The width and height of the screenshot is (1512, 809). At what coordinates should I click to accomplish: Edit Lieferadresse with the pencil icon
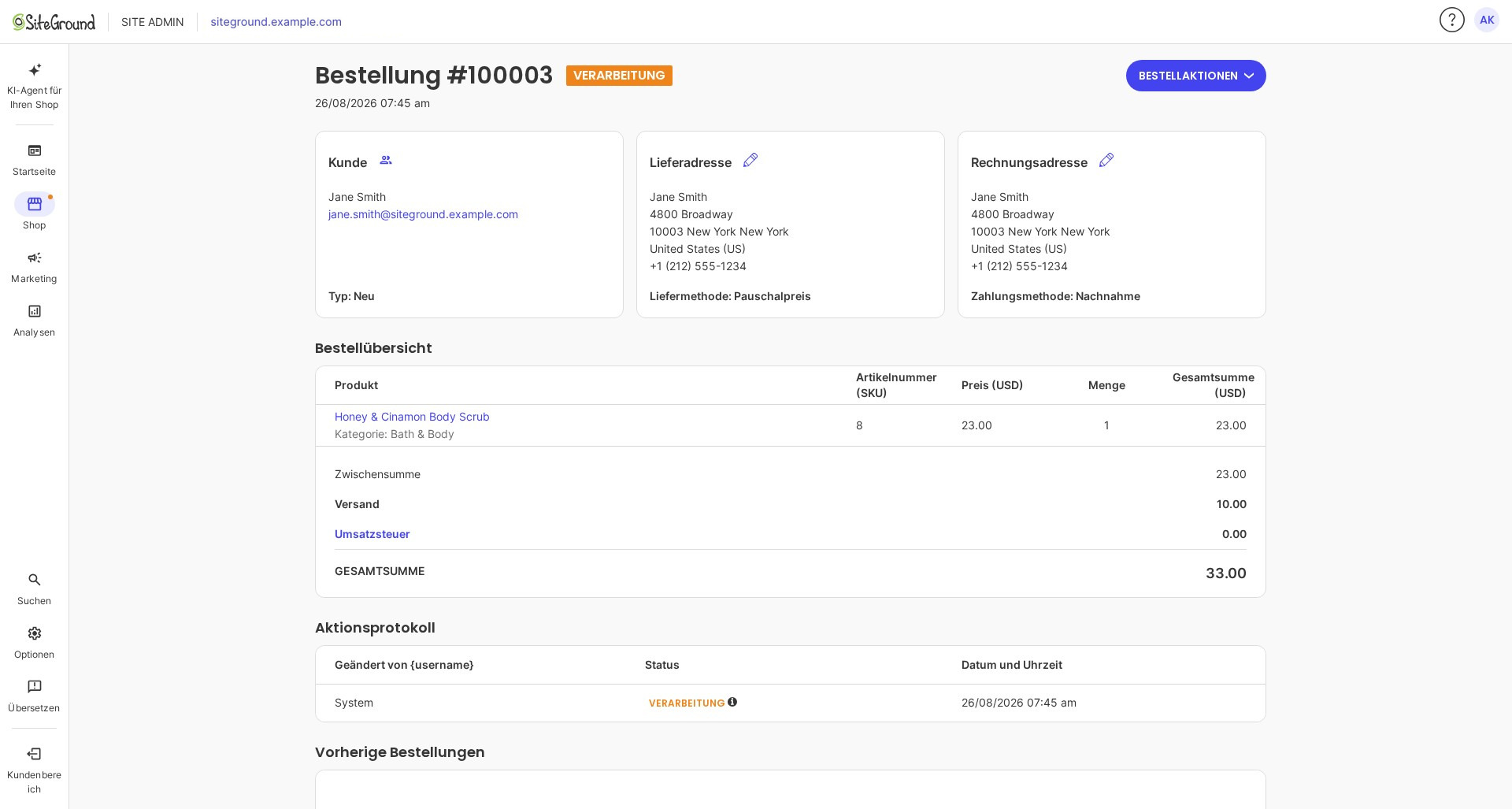tap(750, 160)
